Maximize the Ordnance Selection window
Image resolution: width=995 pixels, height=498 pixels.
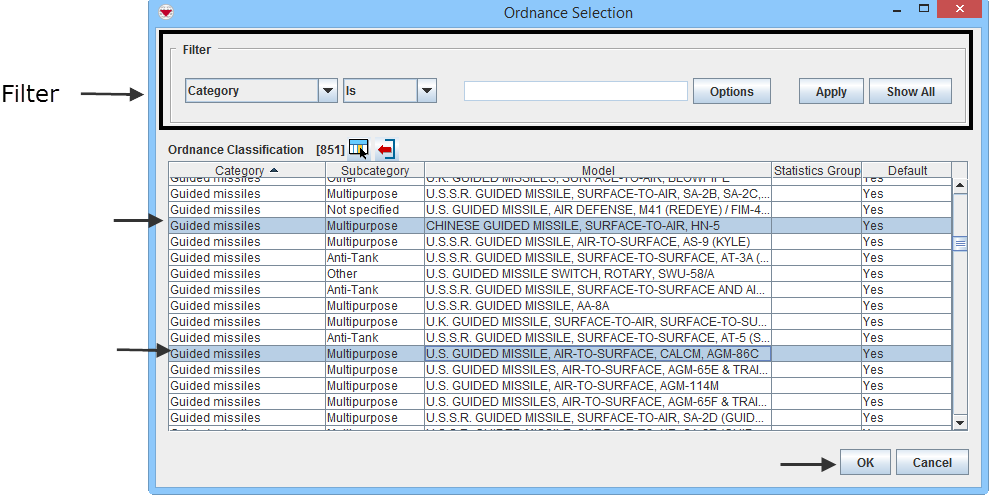click(925, 11)
